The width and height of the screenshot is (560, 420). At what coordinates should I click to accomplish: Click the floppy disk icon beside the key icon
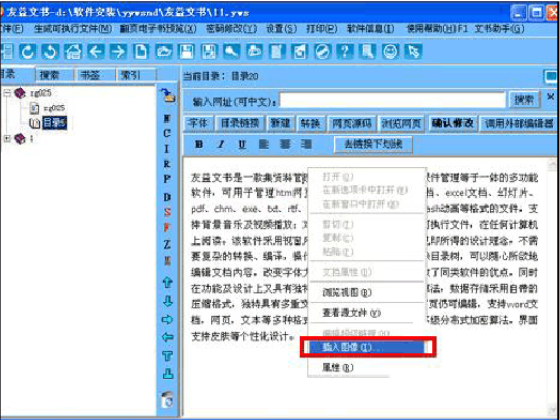click(x=209, y=52)
